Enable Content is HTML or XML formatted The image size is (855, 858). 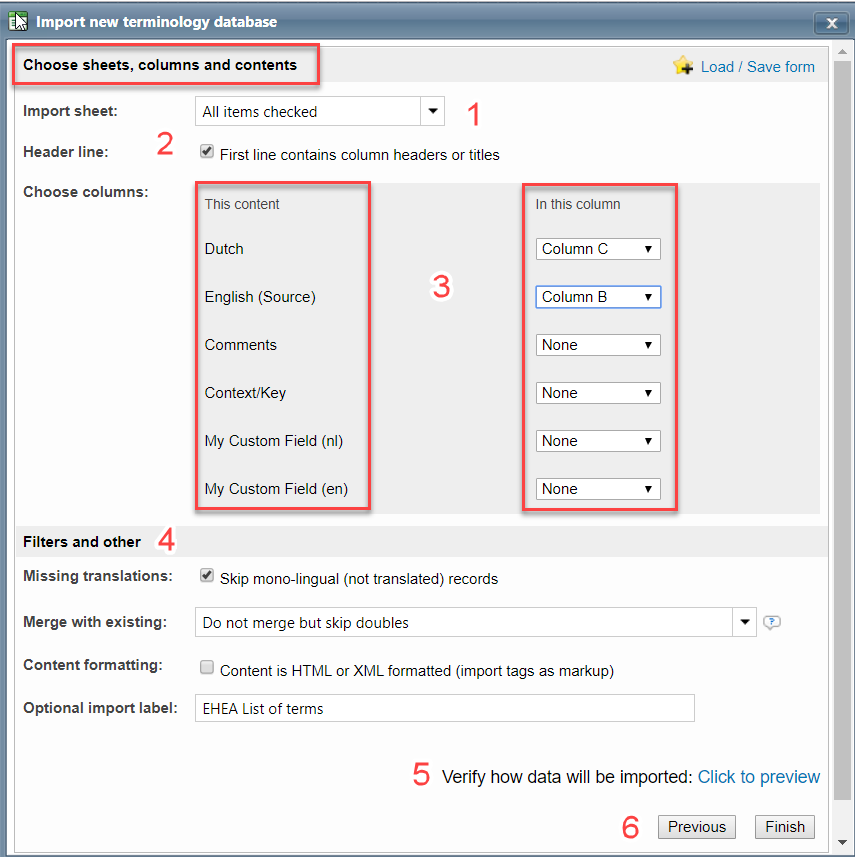point(207,668)
